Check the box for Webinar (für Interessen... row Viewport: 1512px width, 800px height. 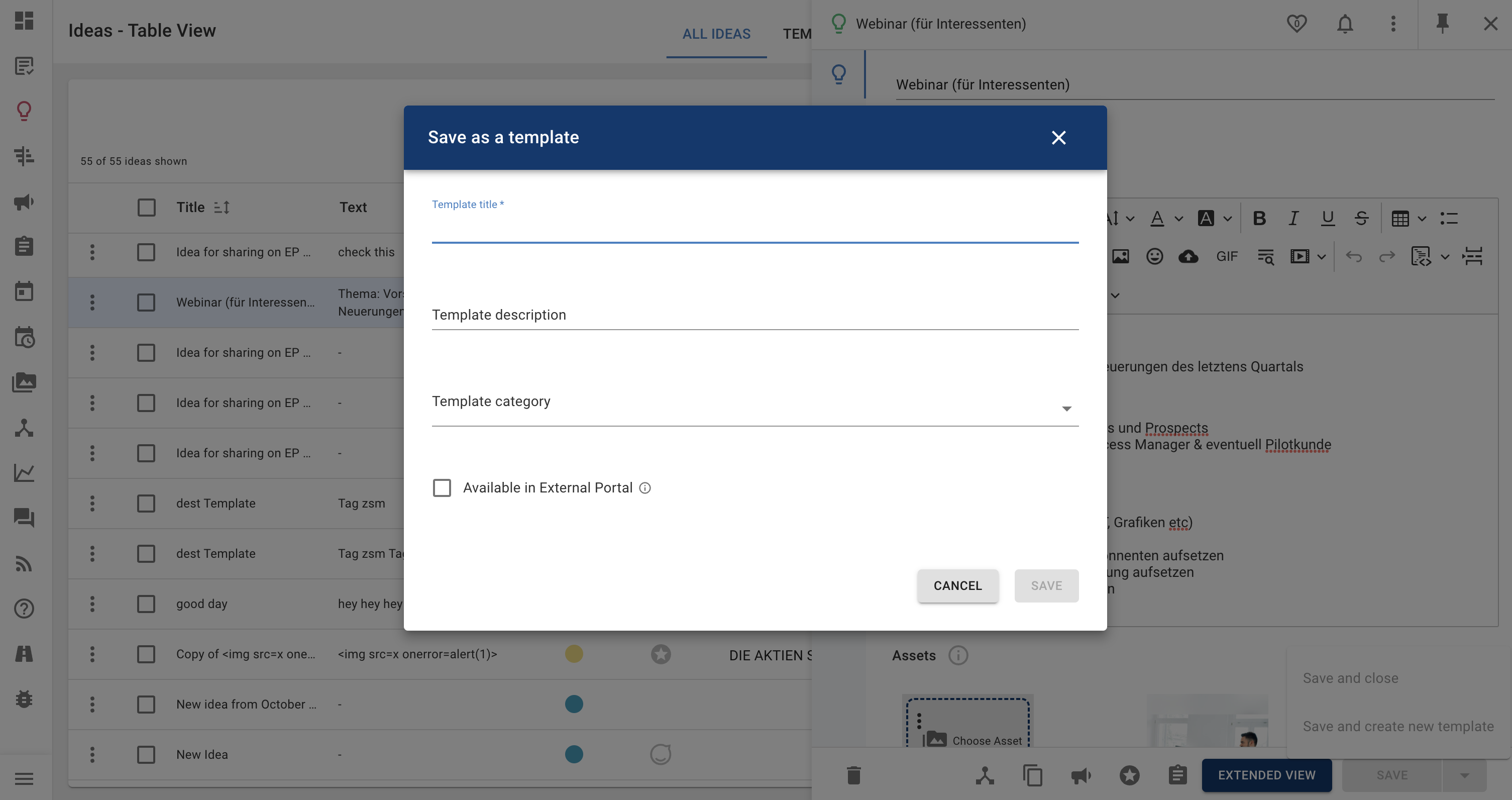click(146, 303)
